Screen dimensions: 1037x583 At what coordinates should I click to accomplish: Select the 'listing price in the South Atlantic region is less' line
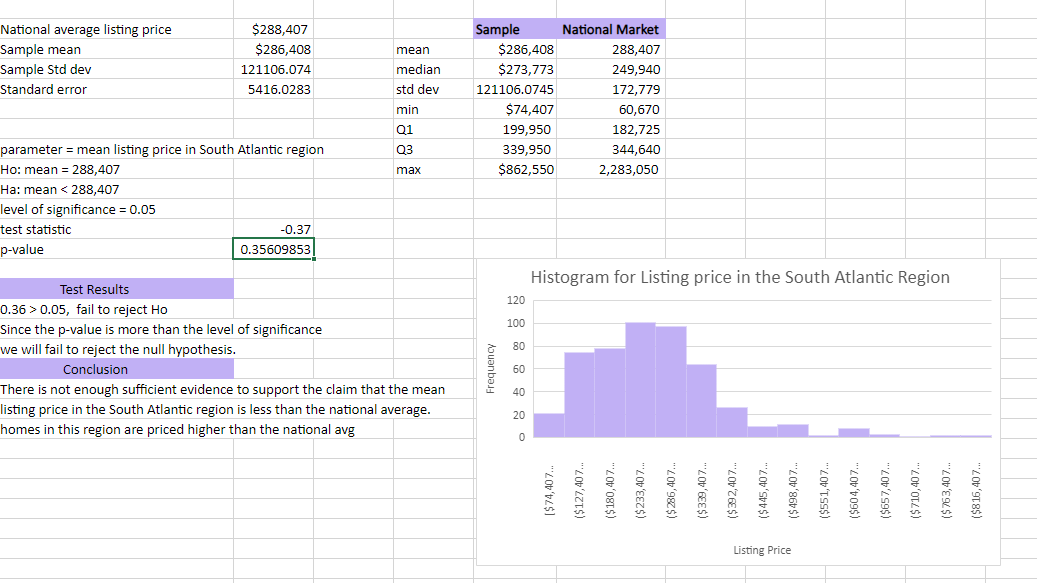(215, 409)
